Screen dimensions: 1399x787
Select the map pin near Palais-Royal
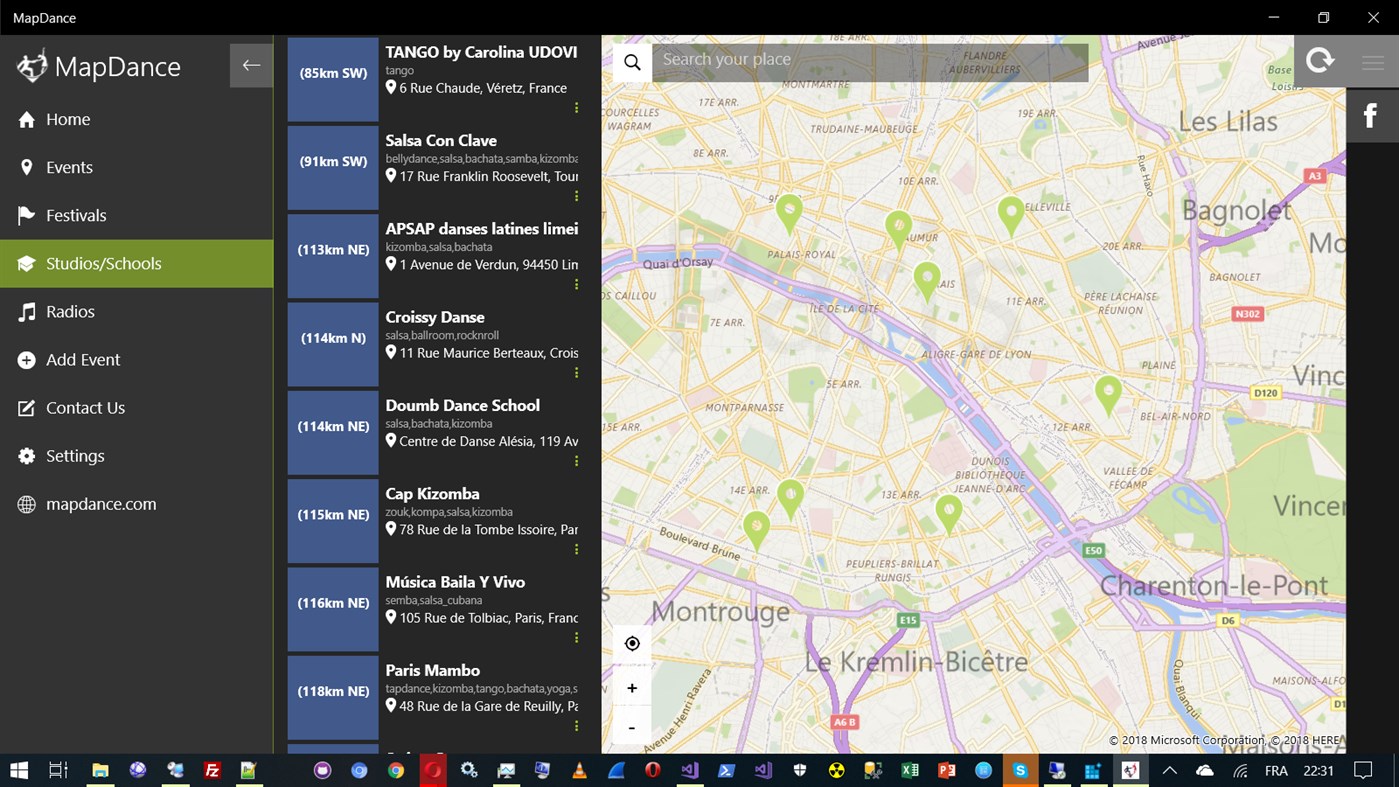coord(789,214)
